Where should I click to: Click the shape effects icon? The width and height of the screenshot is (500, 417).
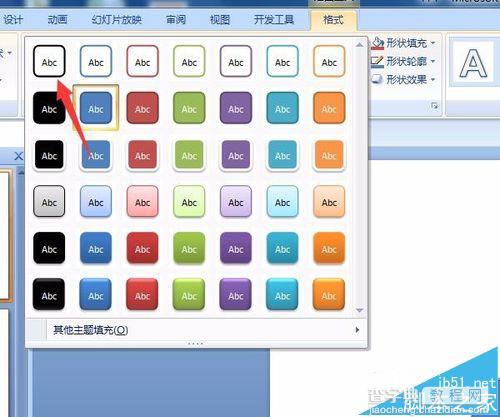[x=377, y=79]
